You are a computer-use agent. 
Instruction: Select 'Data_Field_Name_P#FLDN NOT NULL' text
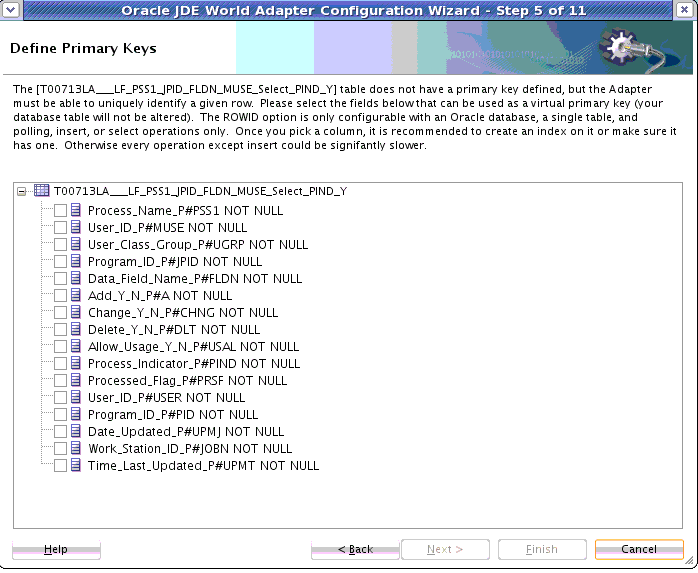pos(195,279)
